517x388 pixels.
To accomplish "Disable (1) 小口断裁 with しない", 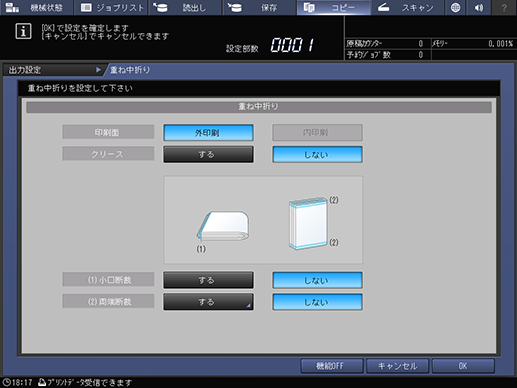I will tap(317, 280).
